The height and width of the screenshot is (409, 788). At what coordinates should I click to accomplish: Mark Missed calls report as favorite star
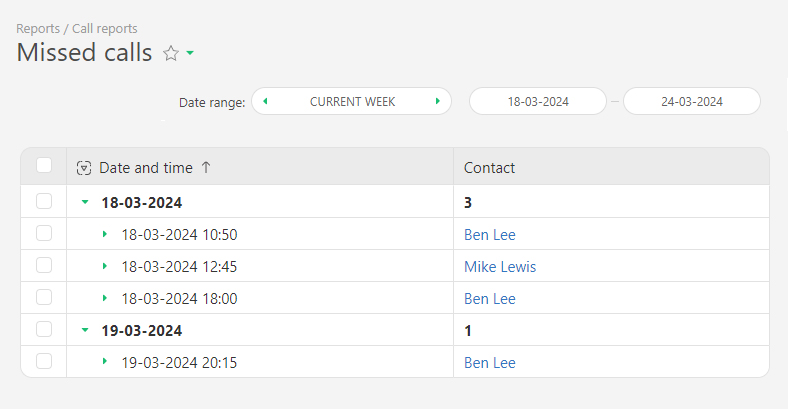click(x=170, y=54)
